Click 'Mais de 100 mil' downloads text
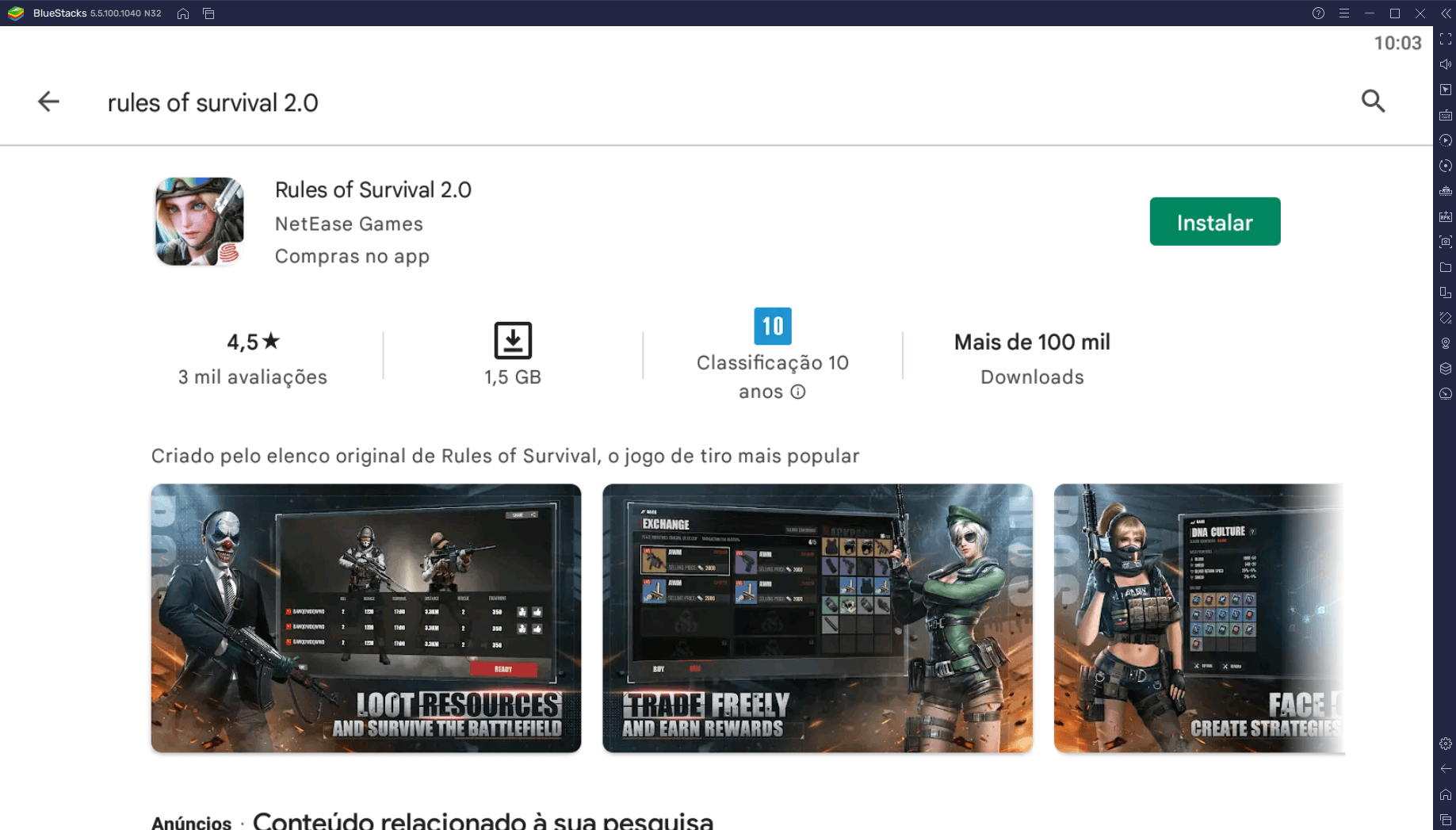Viewport: 1456px width, 830px height. tap(1031, 342)
